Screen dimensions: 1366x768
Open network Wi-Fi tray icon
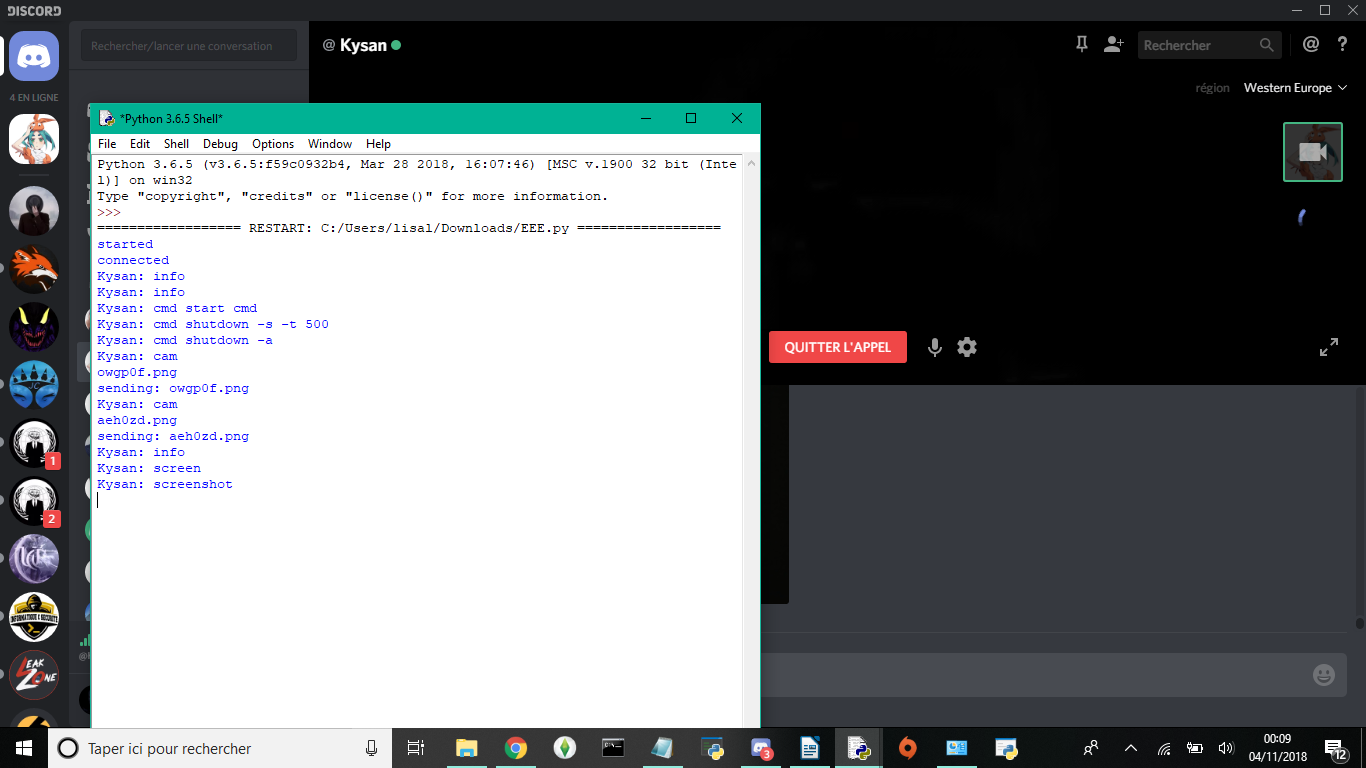tap(1164, 748)
